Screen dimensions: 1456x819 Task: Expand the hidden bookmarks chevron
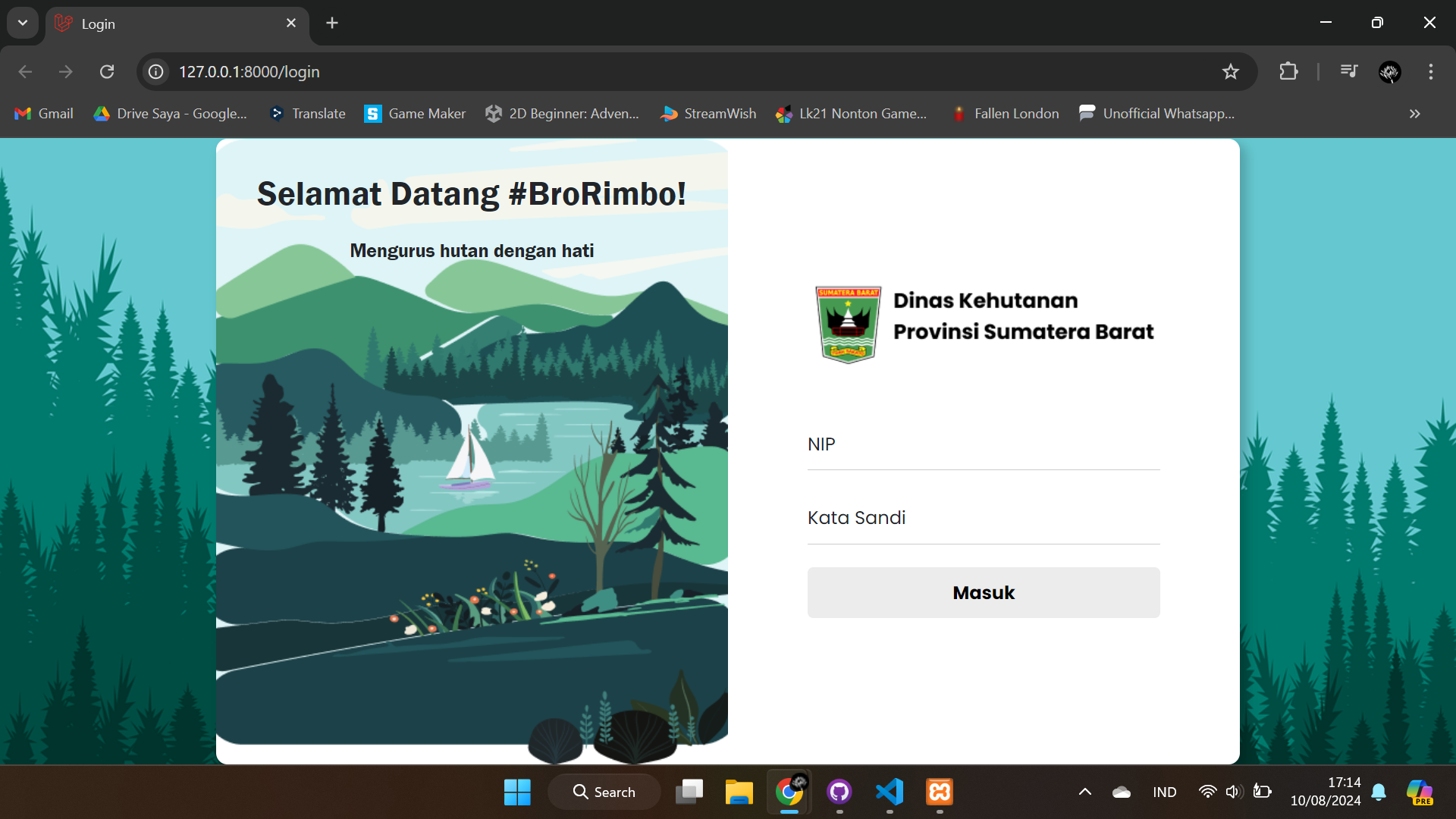(1414, 113)
